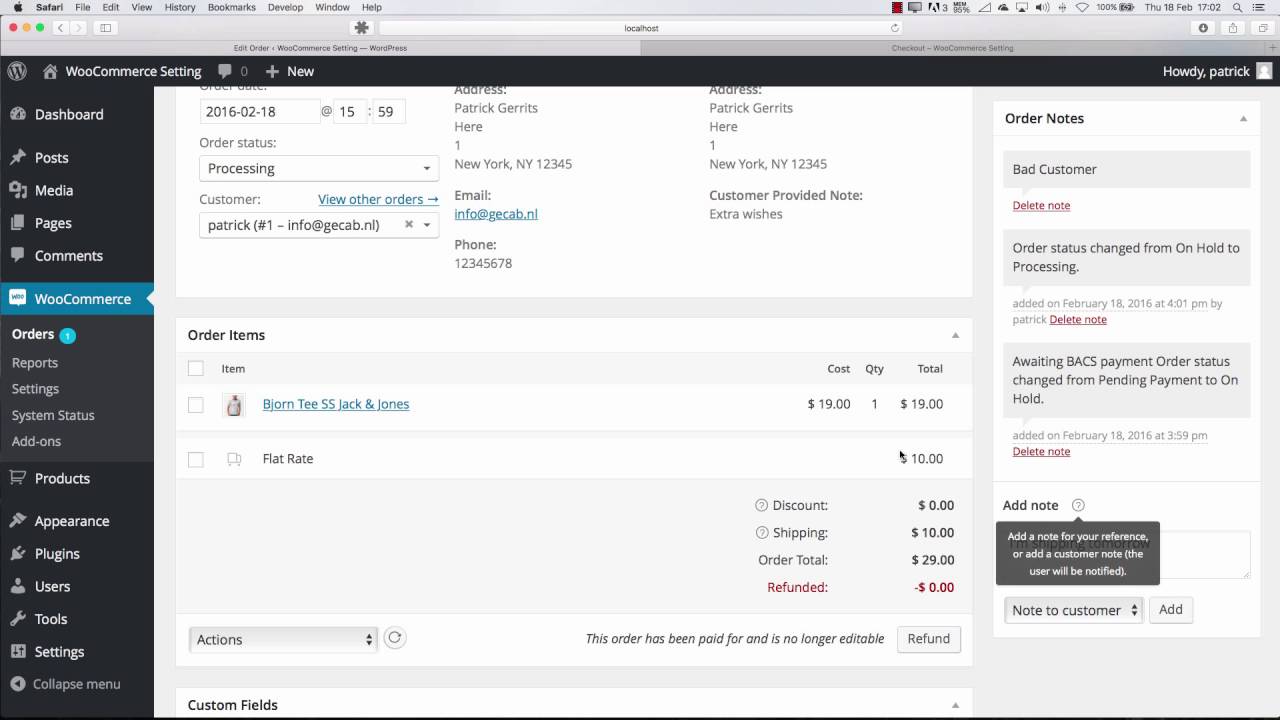1280x720 pixels.
Task: Open the Note to customer dropdown
Action: pos(1074,610)
